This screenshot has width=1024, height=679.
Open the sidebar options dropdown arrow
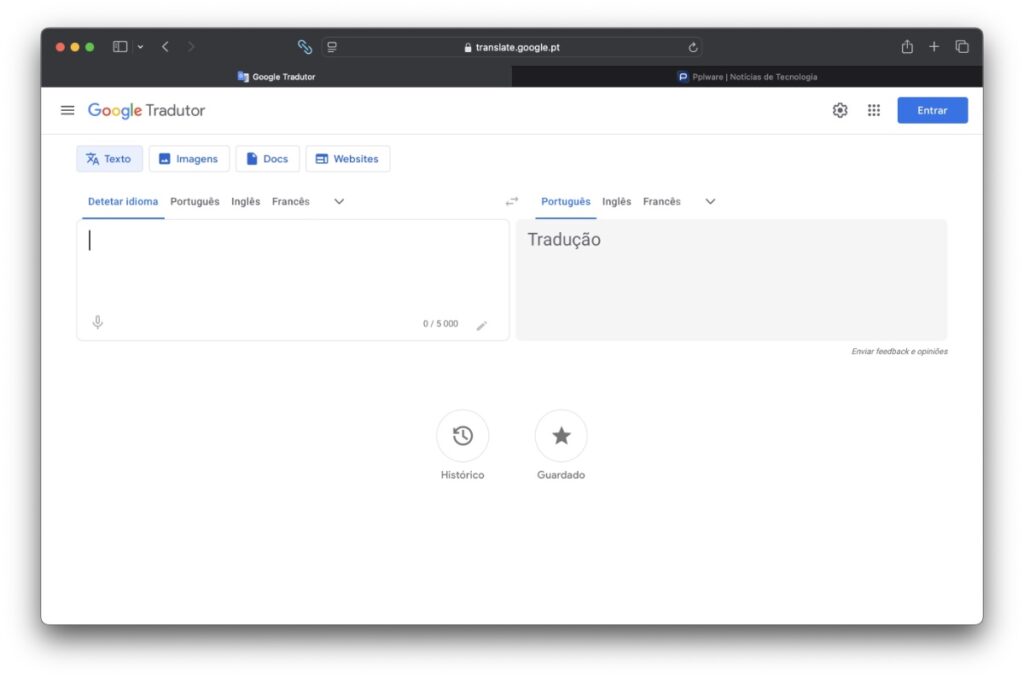tap(140, 47)
